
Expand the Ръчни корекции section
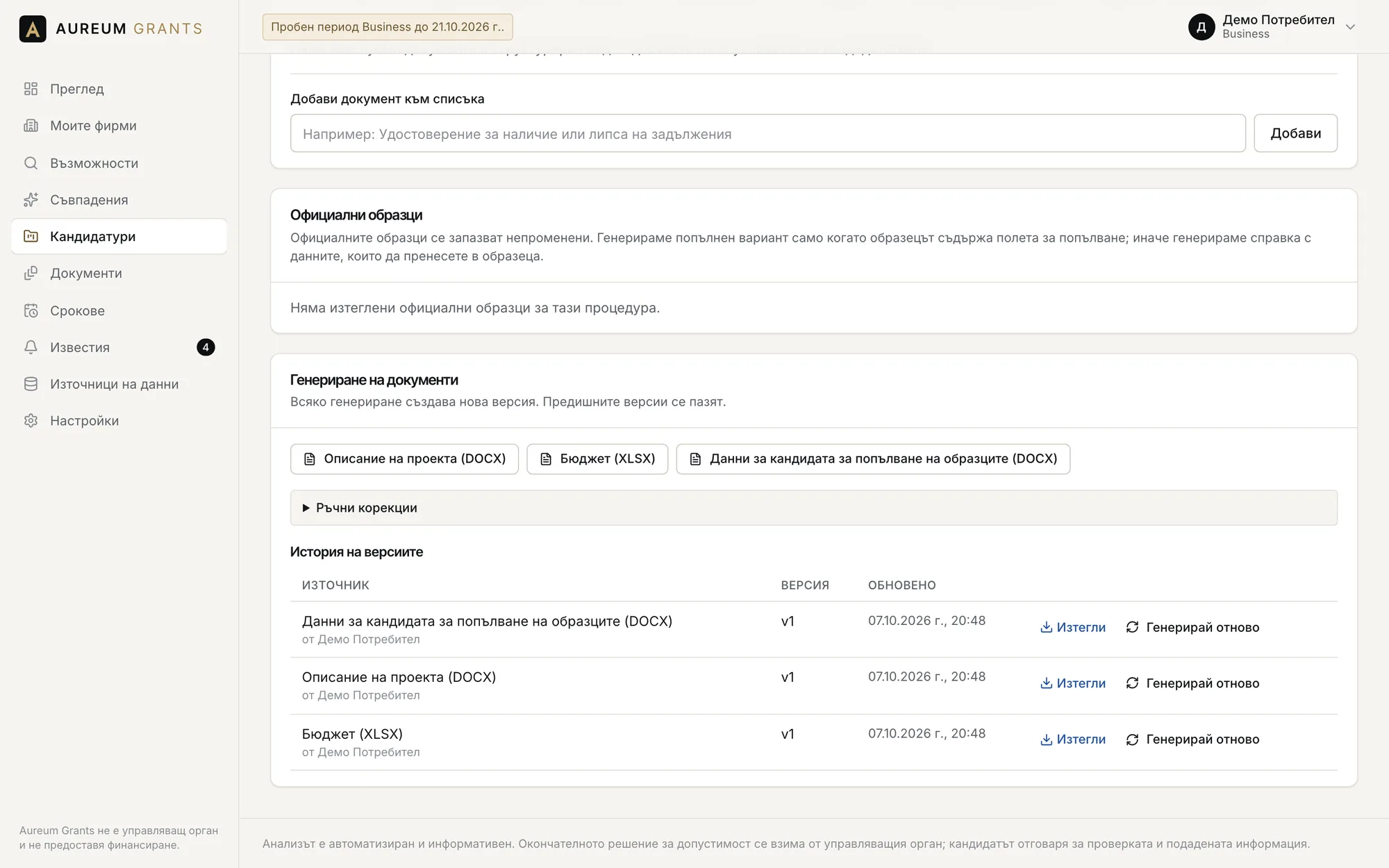pos(813,508)
